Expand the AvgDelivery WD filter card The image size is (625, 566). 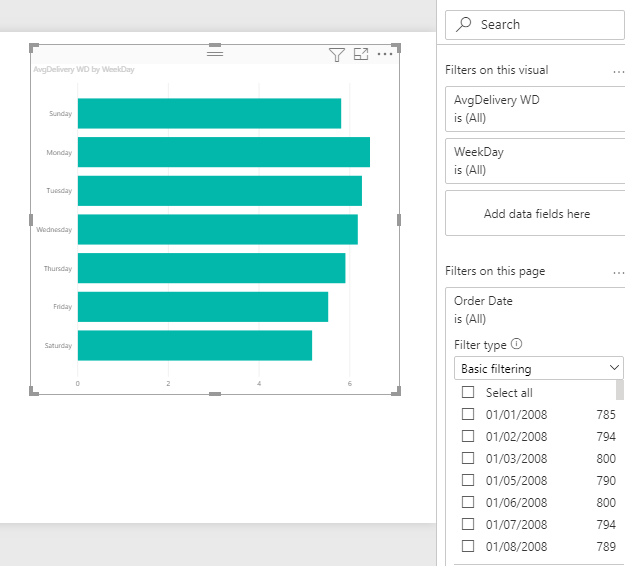535,109
